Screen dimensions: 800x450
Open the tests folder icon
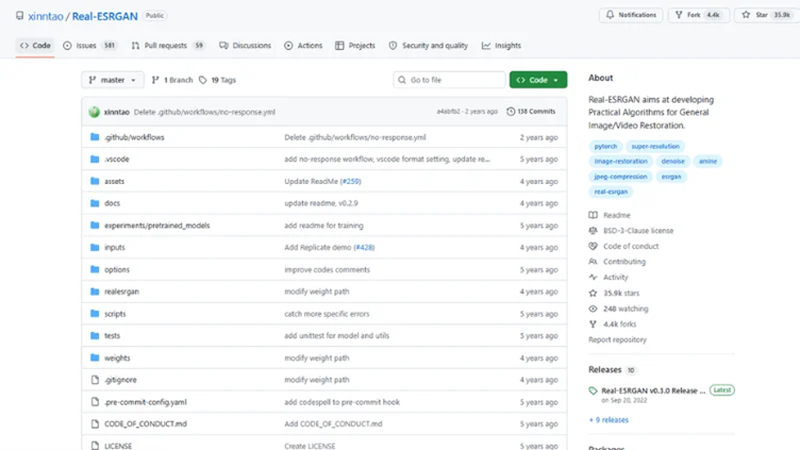tap(94, 335)
